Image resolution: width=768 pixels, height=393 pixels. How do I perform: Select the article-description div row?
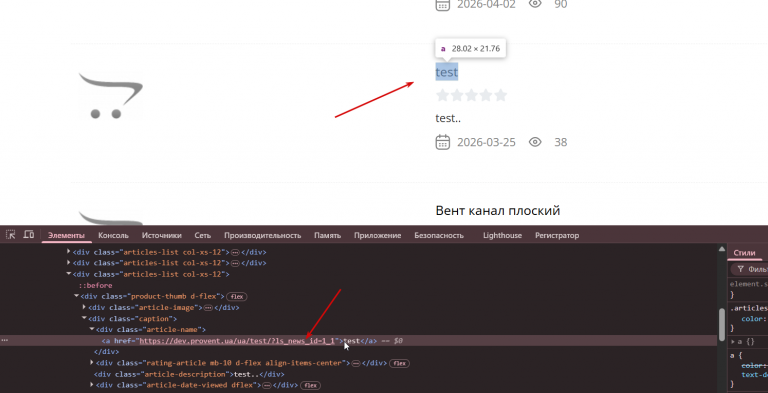[x=190, y=374]
